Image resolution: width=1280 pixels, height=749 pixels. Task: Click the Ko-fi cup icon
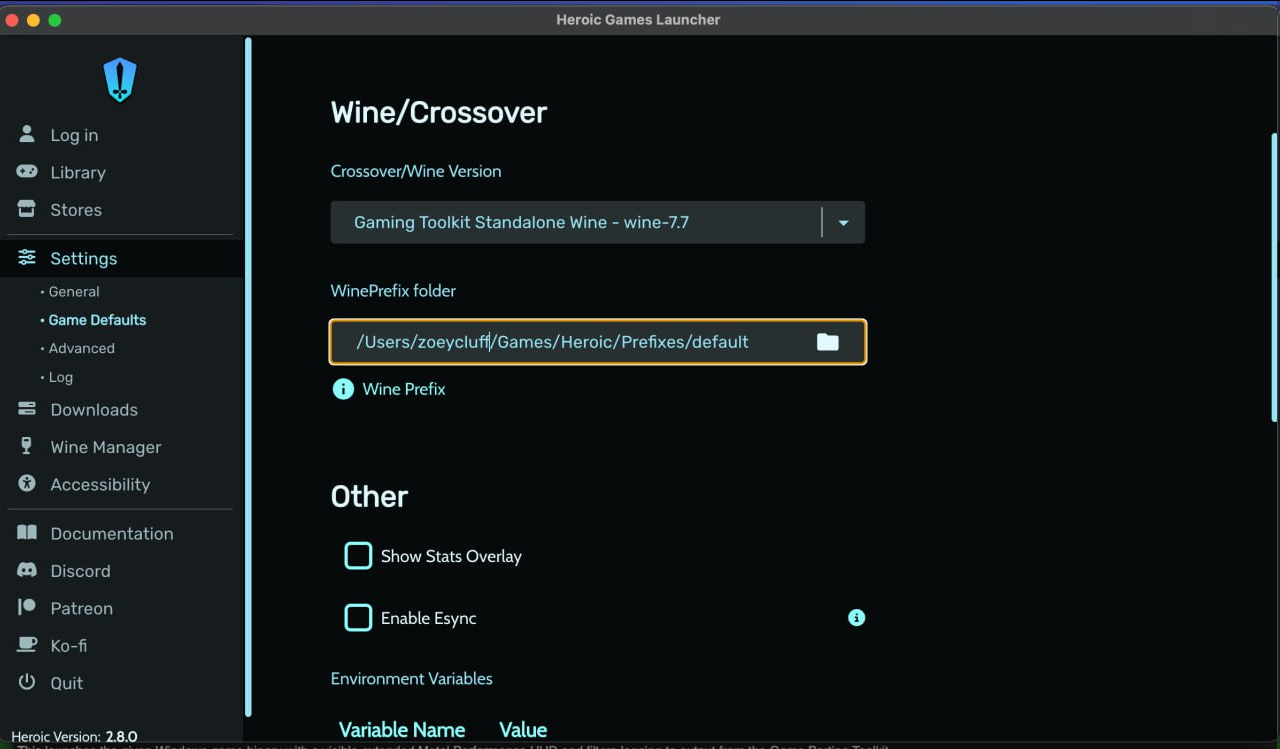[27, 645]
